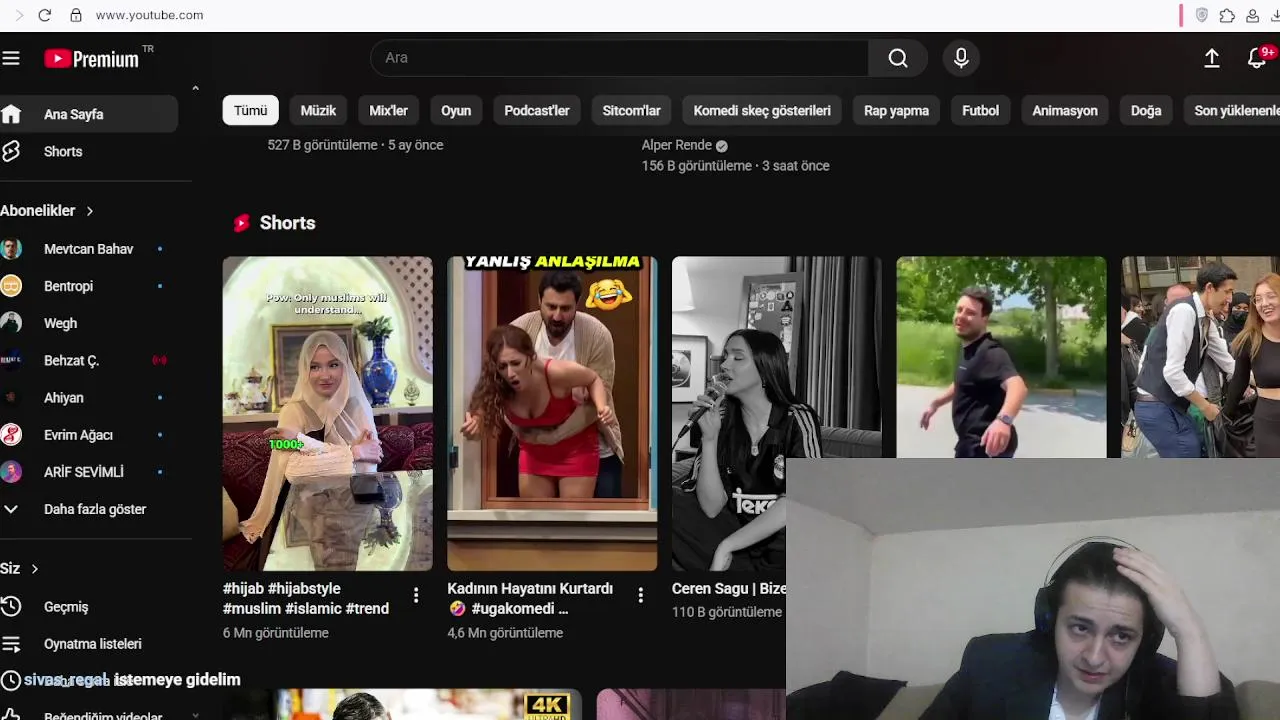1280x720 pixels.
Task: Select the Doğa filter chip
Action: (x=1145, y=111)
